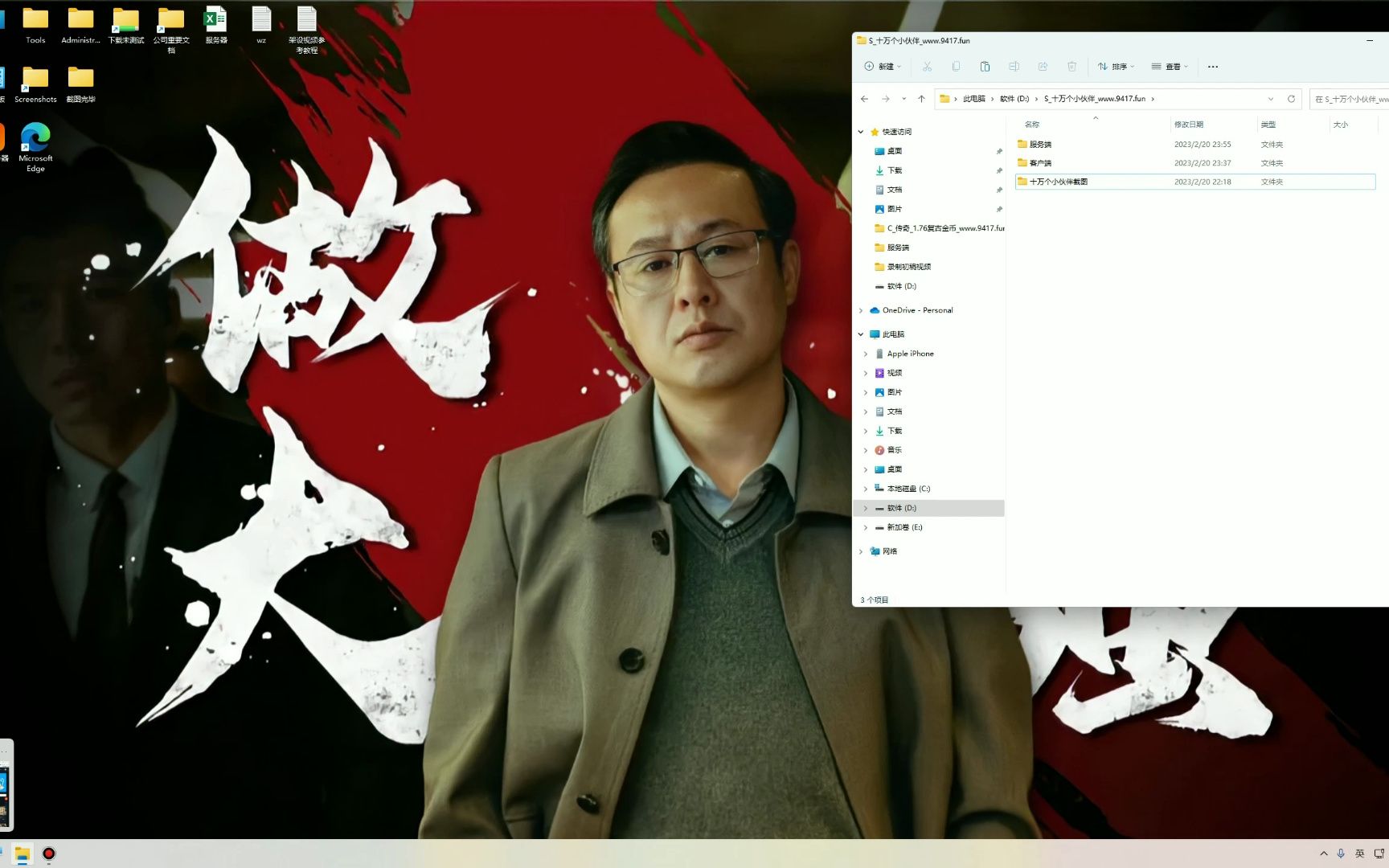1389x868 pixels.
Task: Click the Back navigation button
Action: click(x=864, y=98)
